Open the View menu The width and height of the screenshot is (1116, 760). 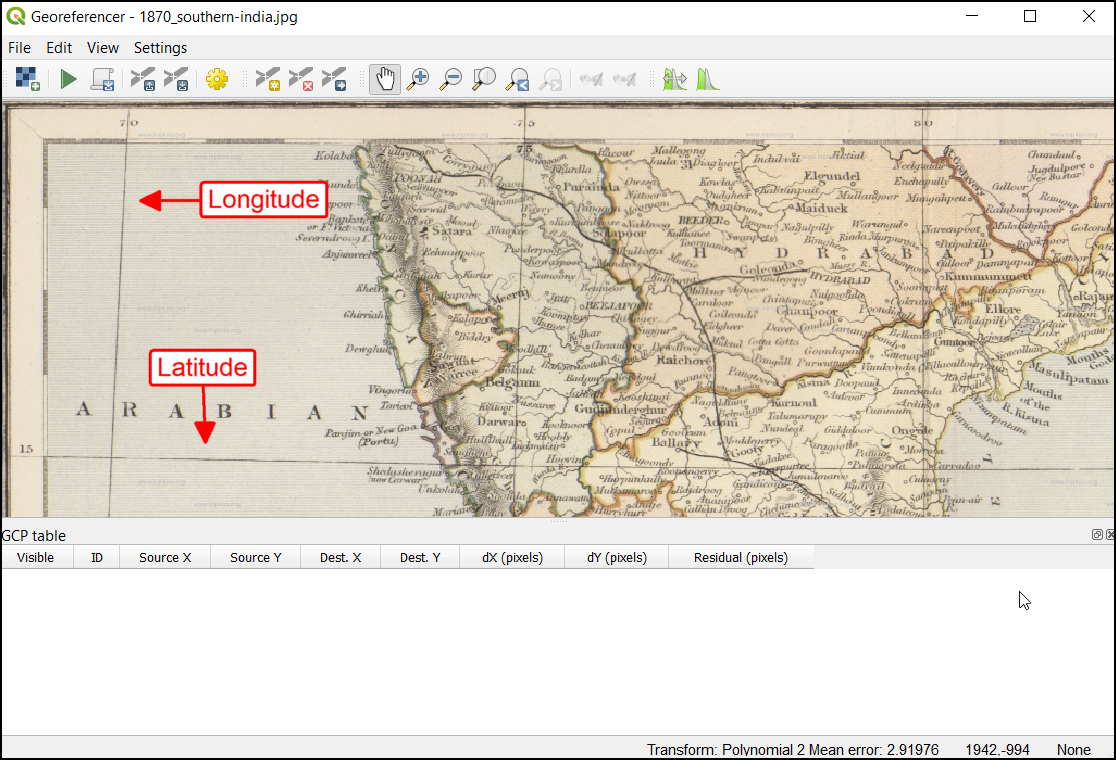(x=102, y=48)
